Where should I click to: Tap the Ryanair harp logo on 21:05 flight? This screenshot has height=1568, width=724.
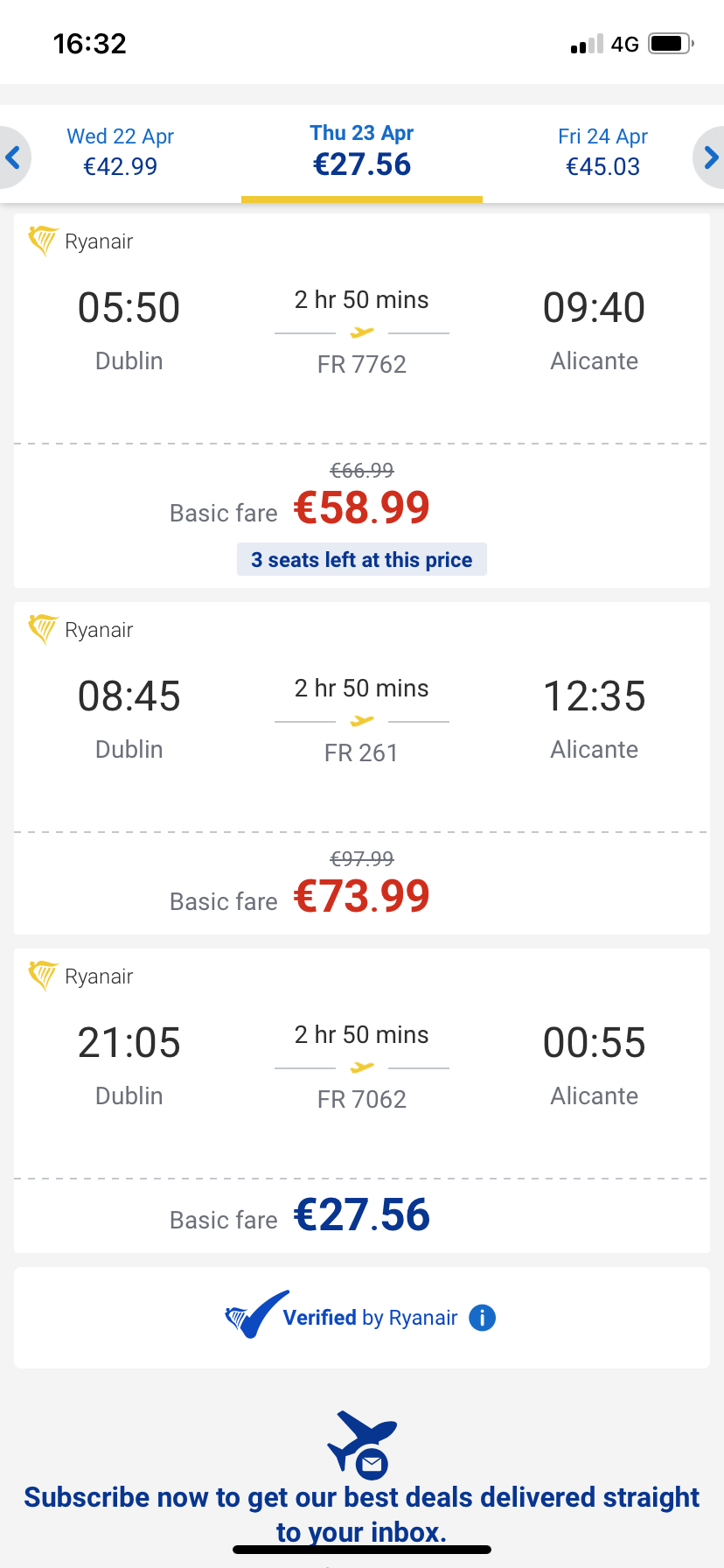[42, 976]
